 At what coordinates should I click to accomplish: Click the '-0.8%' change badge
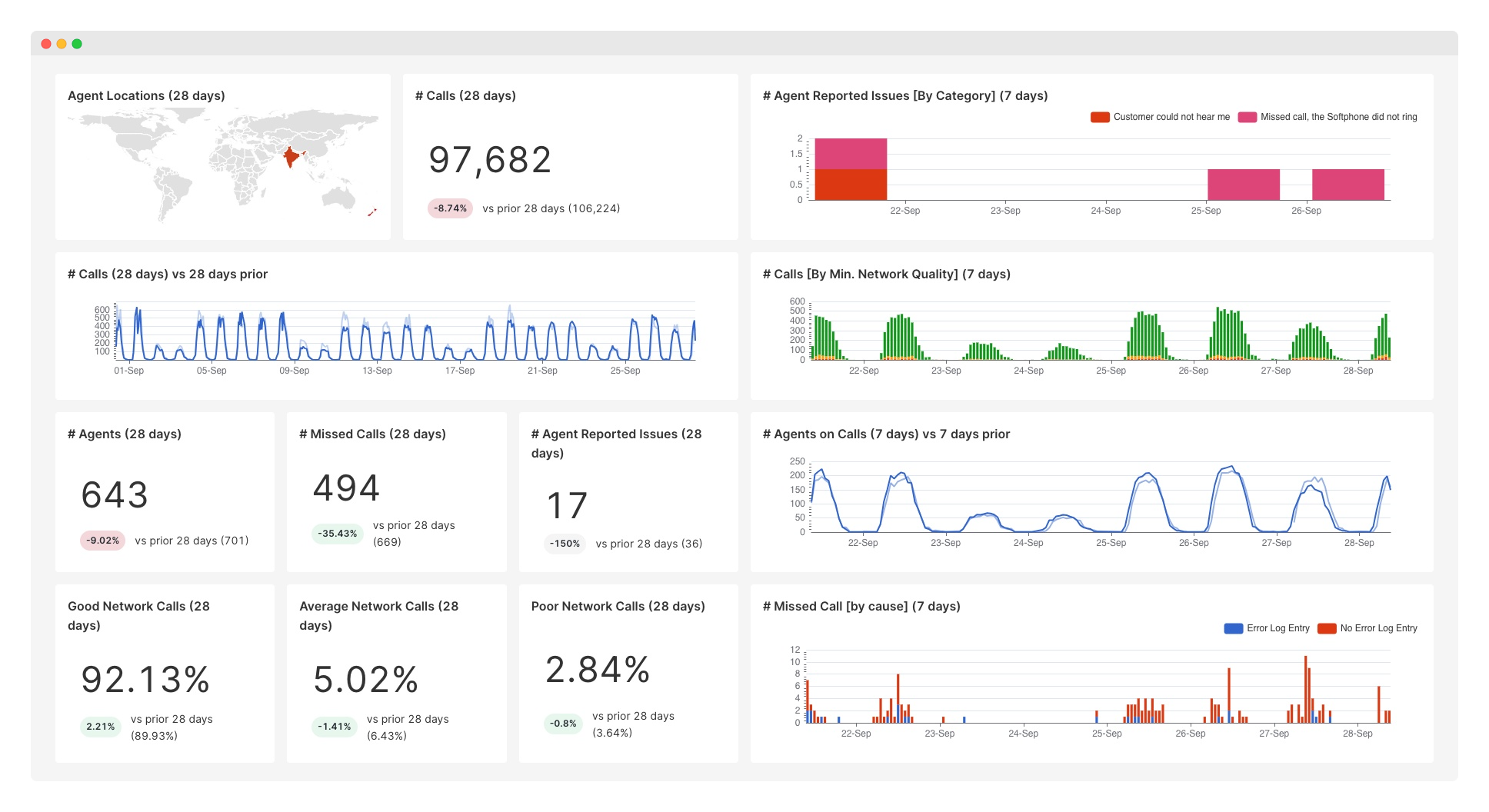(564, 724)
